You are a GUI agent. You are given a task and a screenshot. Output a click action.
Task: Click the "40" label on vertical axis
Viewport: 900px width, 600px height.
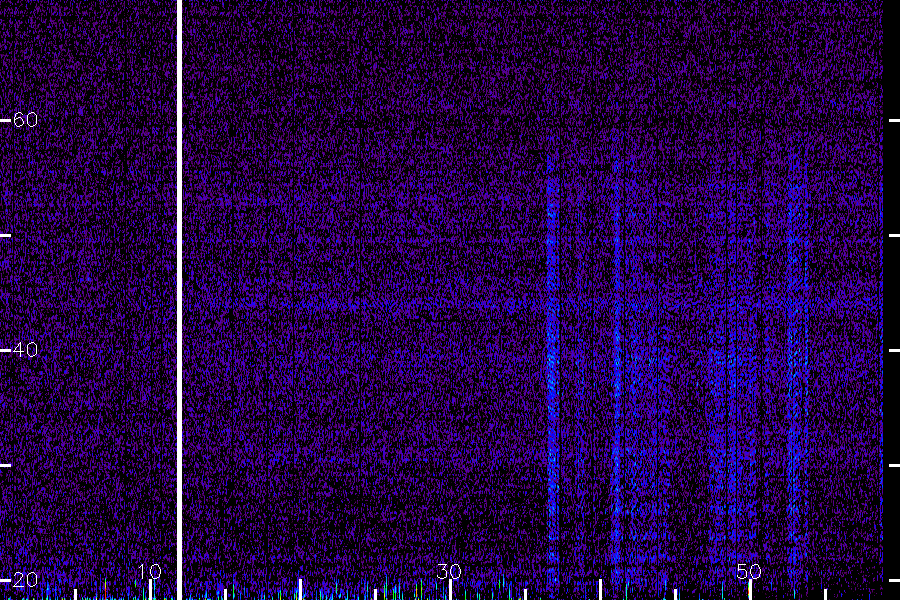[25, 350]
